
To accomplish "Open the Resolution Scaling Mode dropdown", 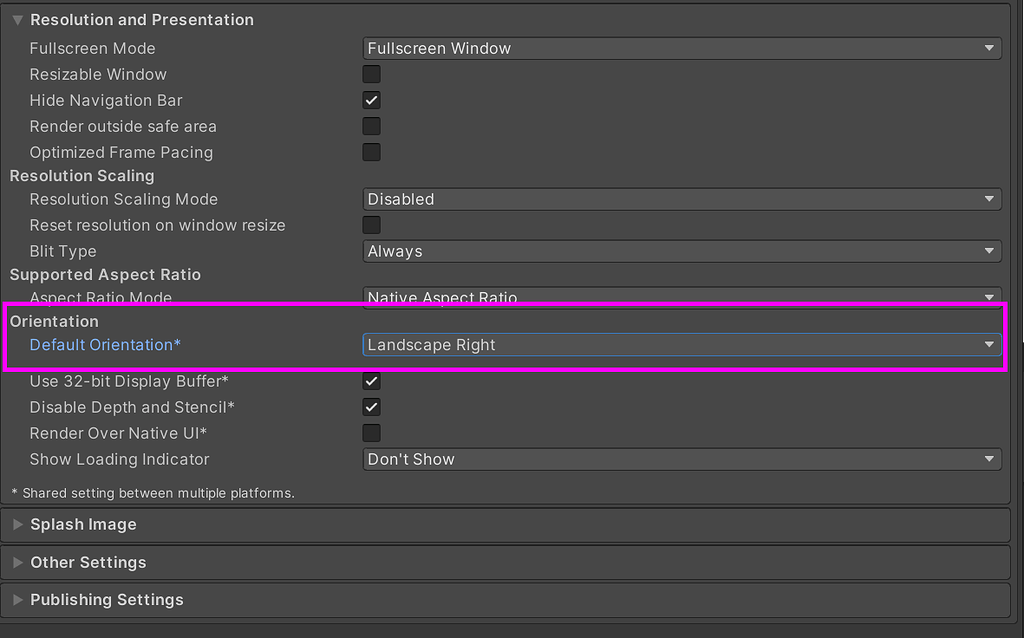I will [x=681, y=199].
